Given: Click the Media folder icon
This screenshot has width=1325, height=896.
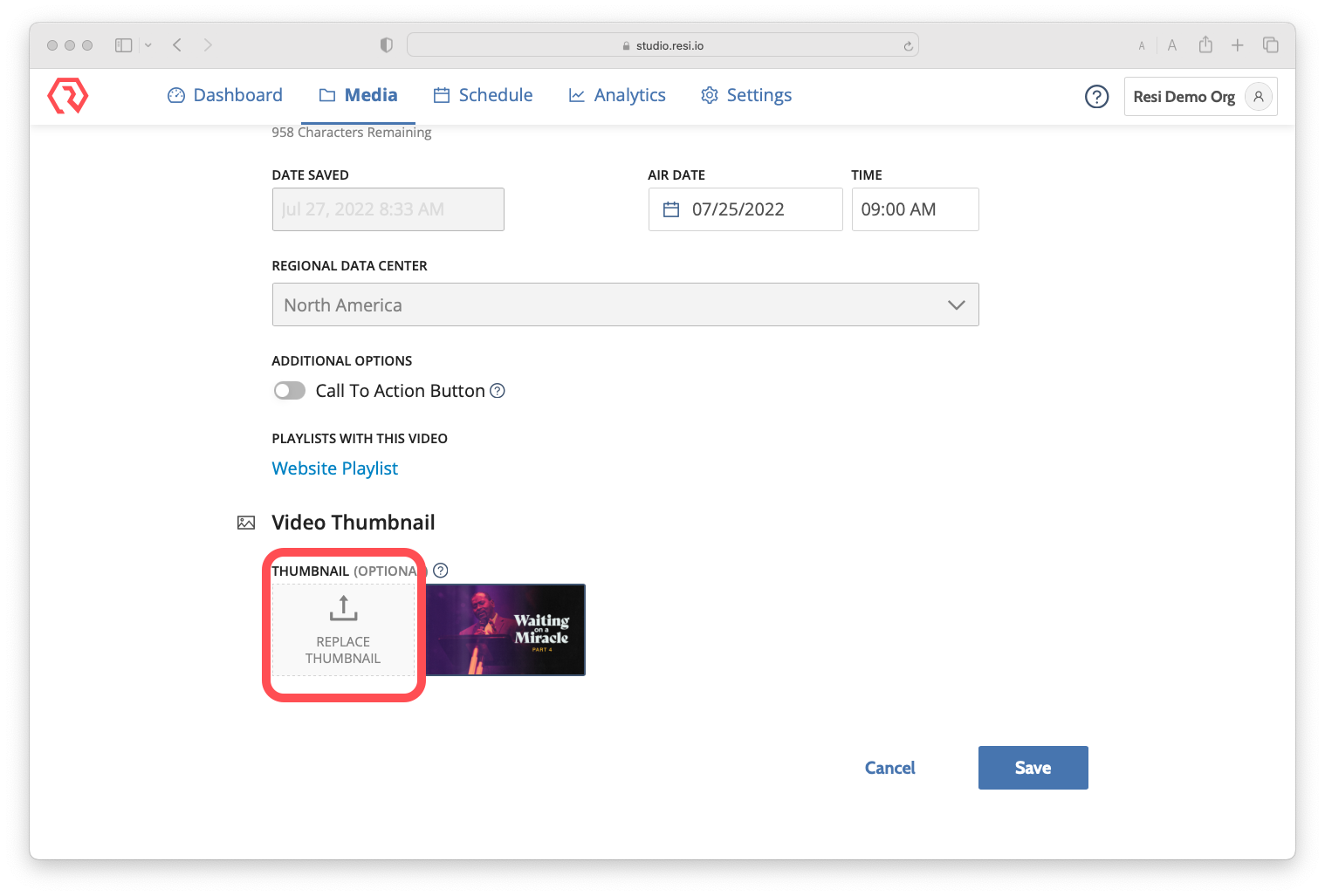Looking at the screenshot, I should click(326, 95).
